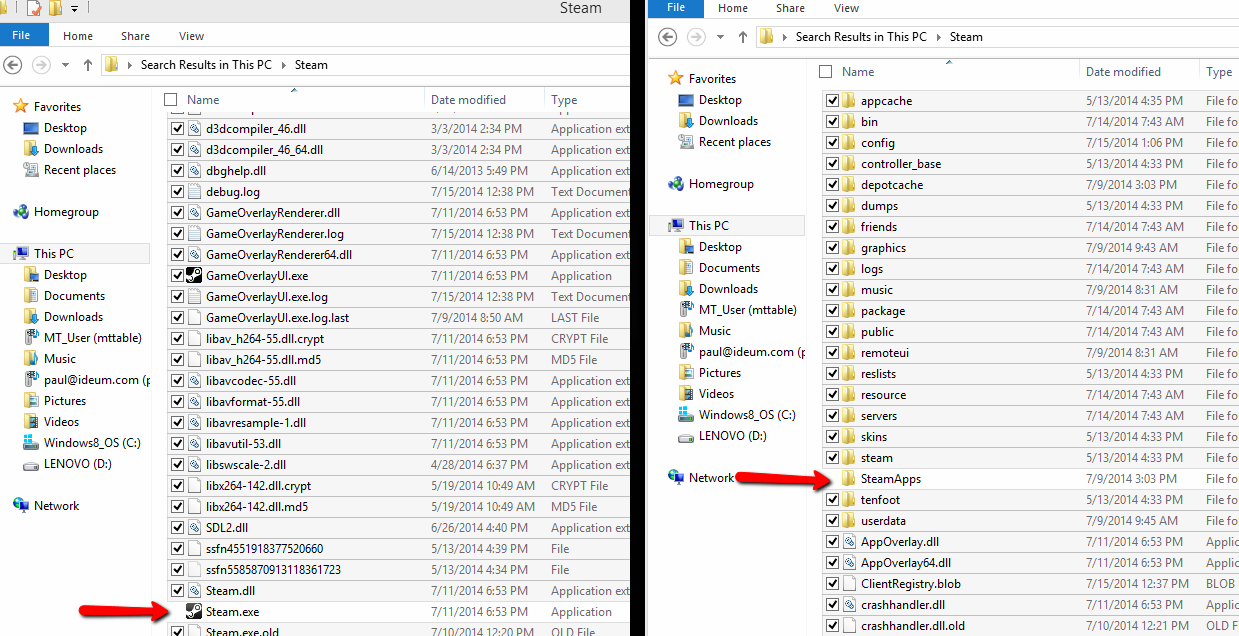Open the Home tab in left window
The width and height of the screenshot is (1239, 636).
pos(78,36)
